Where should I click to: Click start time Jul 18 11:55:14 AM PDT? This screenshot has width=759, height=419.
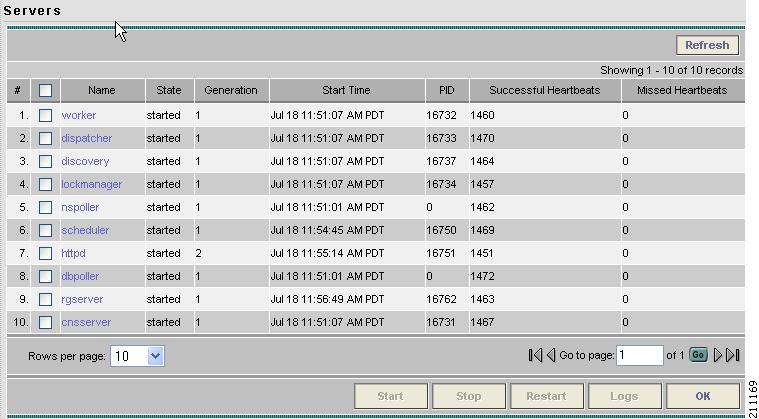(327, 253)
